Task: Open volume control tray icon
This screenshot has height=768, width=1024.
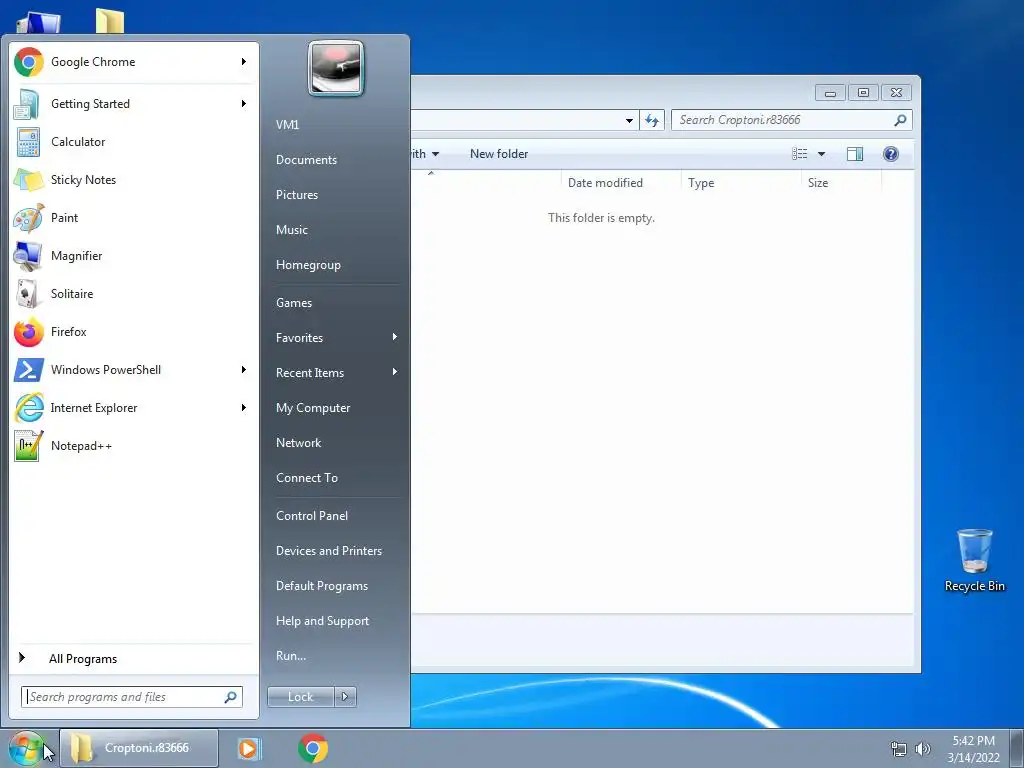Action: (x=922, y=749)
